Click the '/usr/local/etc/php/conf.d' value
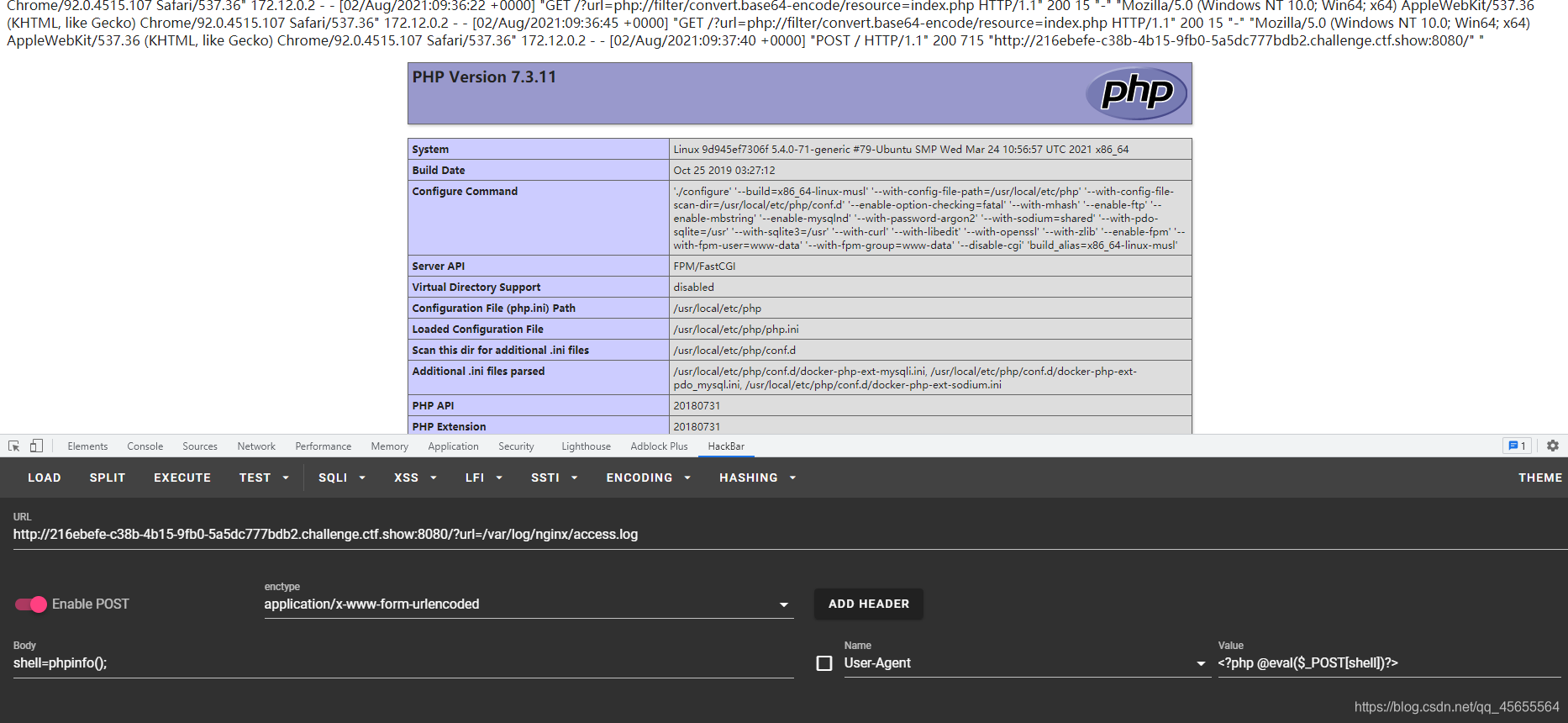The image size is (1568, 723). pyautogui.click(x=734, y=351)
